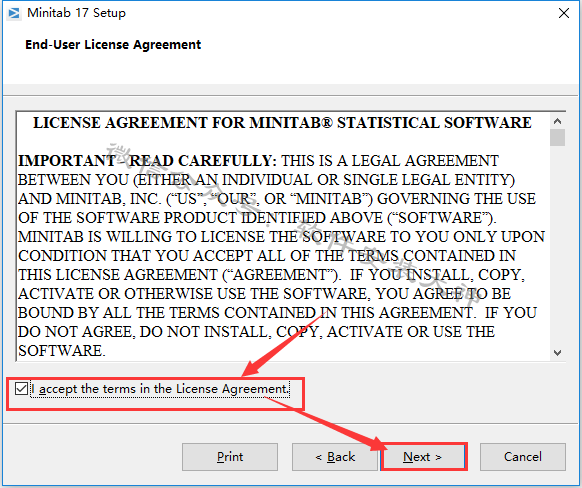Viewport: 582px width, 488px height.
Task: Click the empty scrollbar track below the thumb
Action: click(557, 245)
